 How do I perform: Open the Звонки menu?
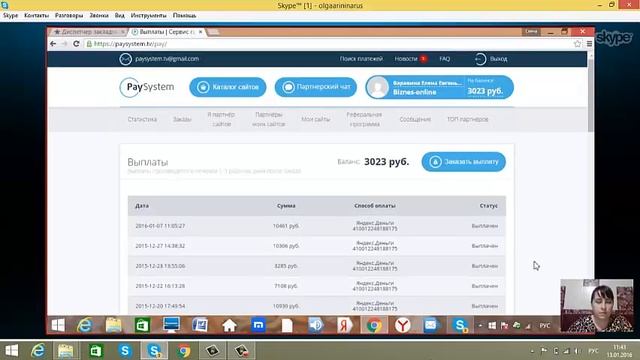[x=99, y=16]
